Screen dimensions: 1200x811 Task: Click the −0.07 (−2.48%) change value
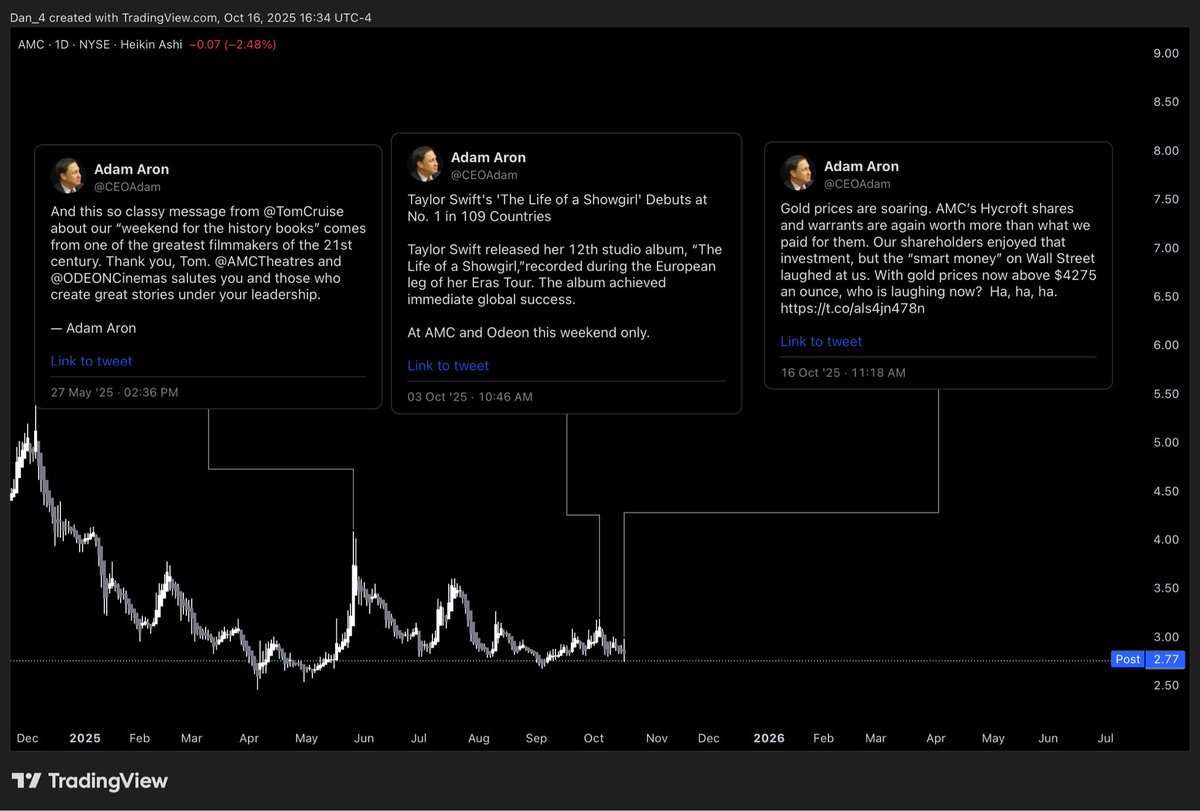pyautogui.click(x=233, y=44)
